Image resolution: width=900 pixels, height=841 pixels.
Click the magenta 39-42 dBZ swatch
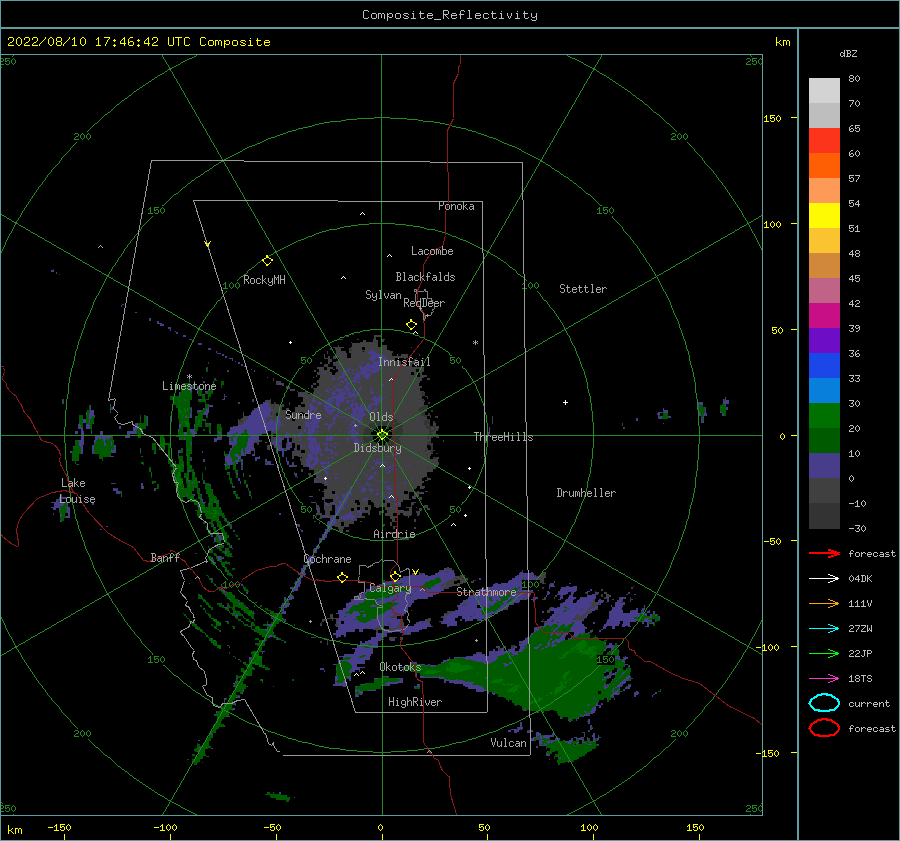click(x=824, y=315)
